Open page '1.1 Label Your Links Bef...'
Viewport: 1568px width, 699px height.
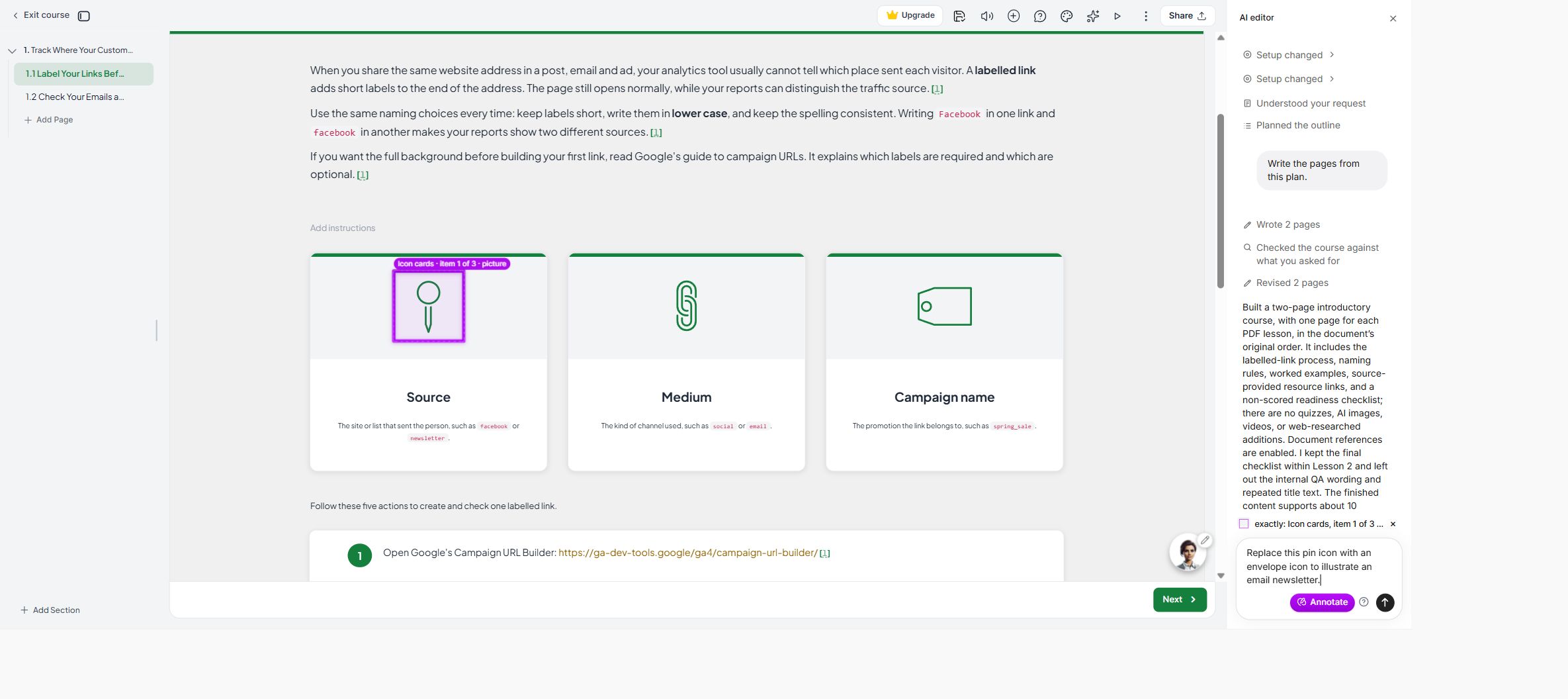pos(83,73)
